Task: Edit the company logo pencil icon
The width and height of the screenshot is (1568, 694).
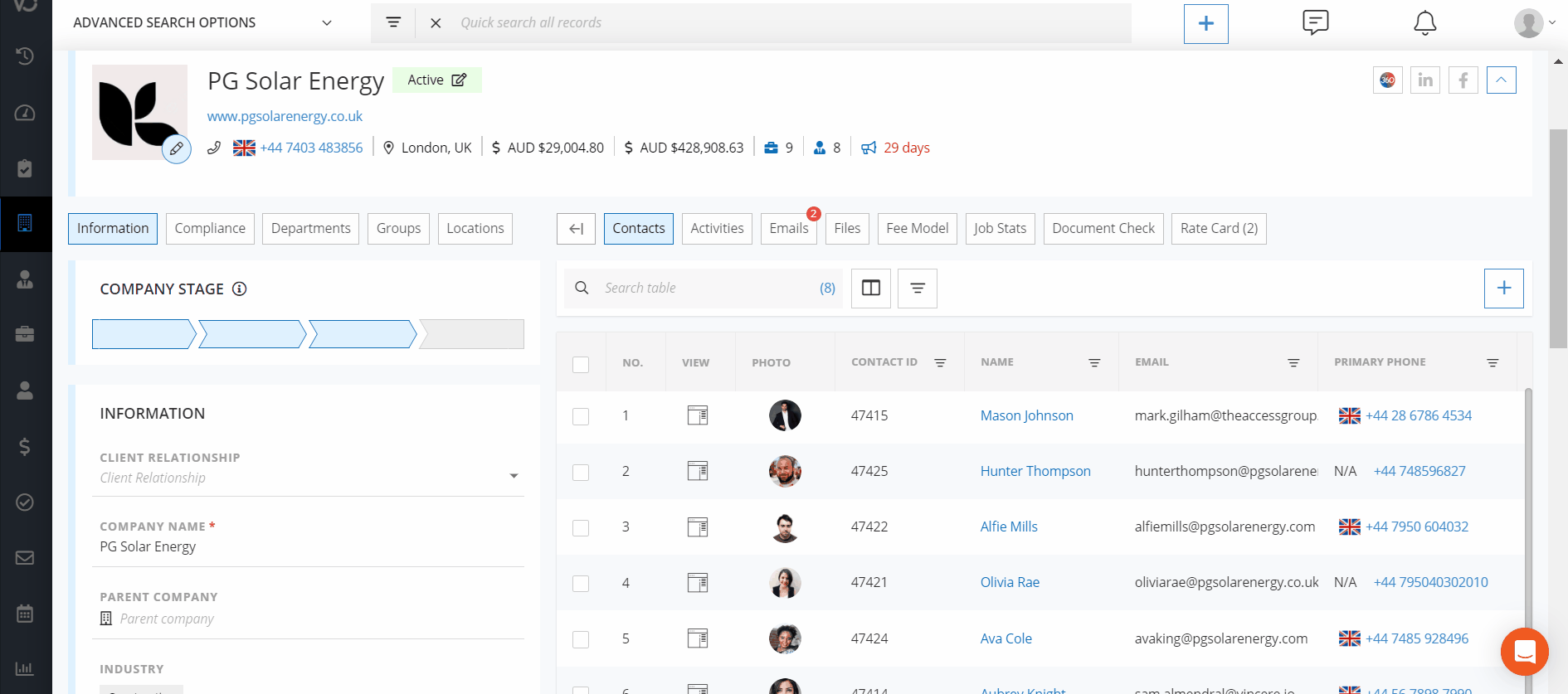Action: click(176, 149)
